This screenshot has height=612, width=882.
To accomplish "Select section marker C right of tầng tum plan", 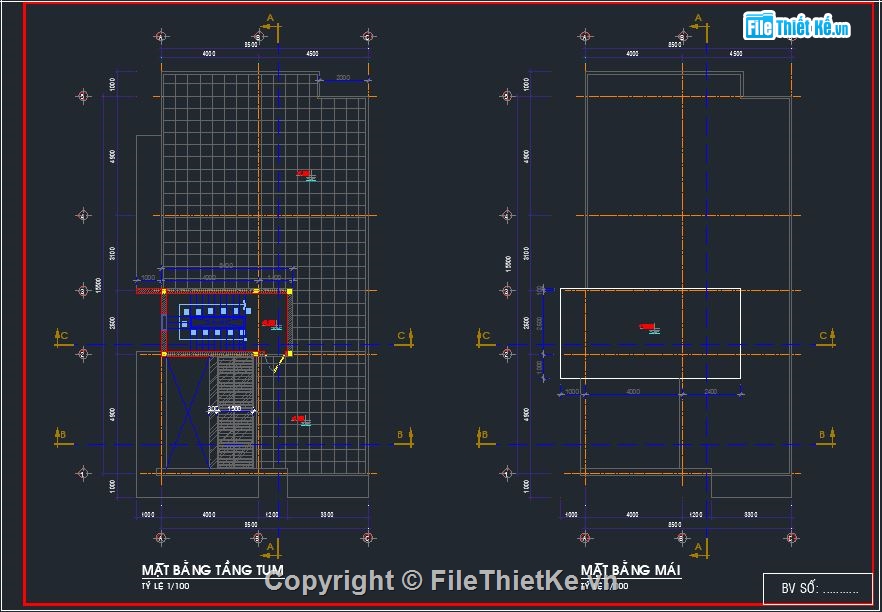I will [404, 338].
